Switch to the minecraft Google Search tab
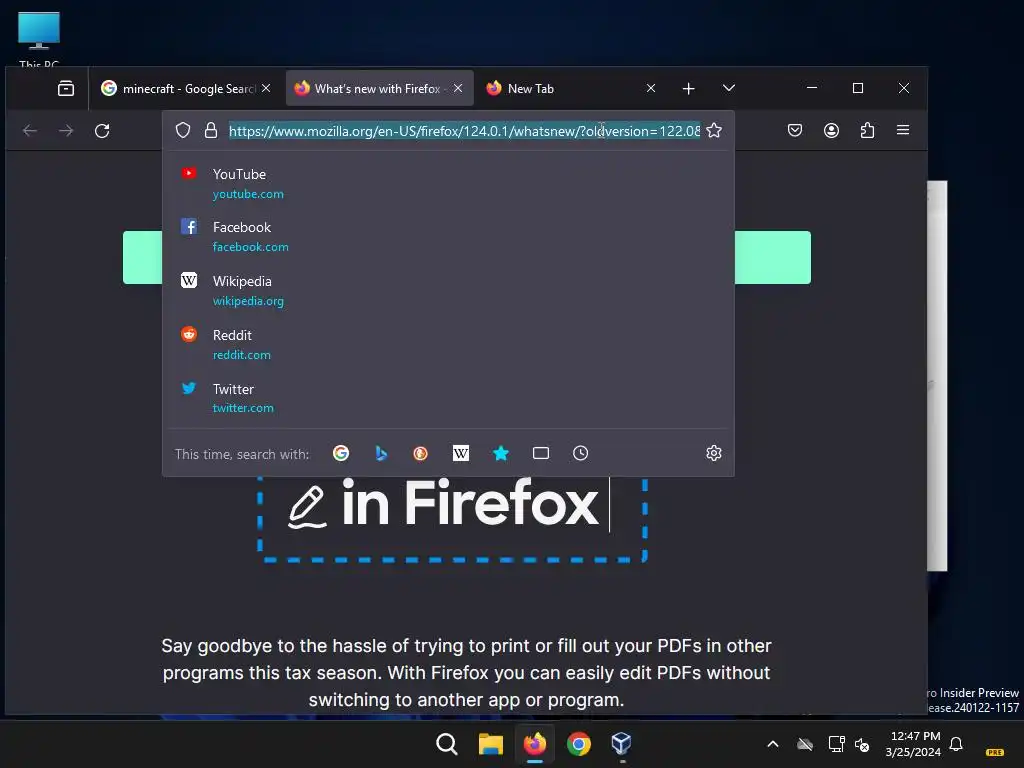 (x=184, y=88)
